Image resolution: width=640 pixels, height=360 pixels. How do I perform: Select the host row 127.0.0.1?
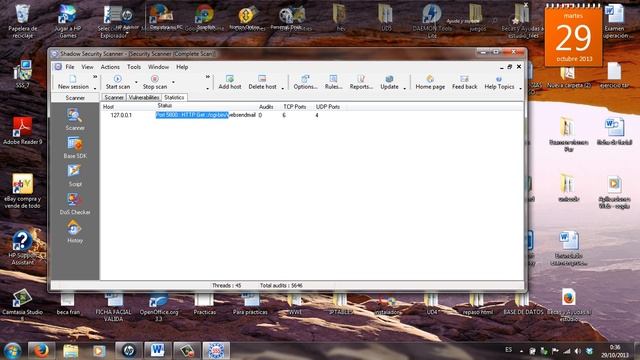pos(121,116)
